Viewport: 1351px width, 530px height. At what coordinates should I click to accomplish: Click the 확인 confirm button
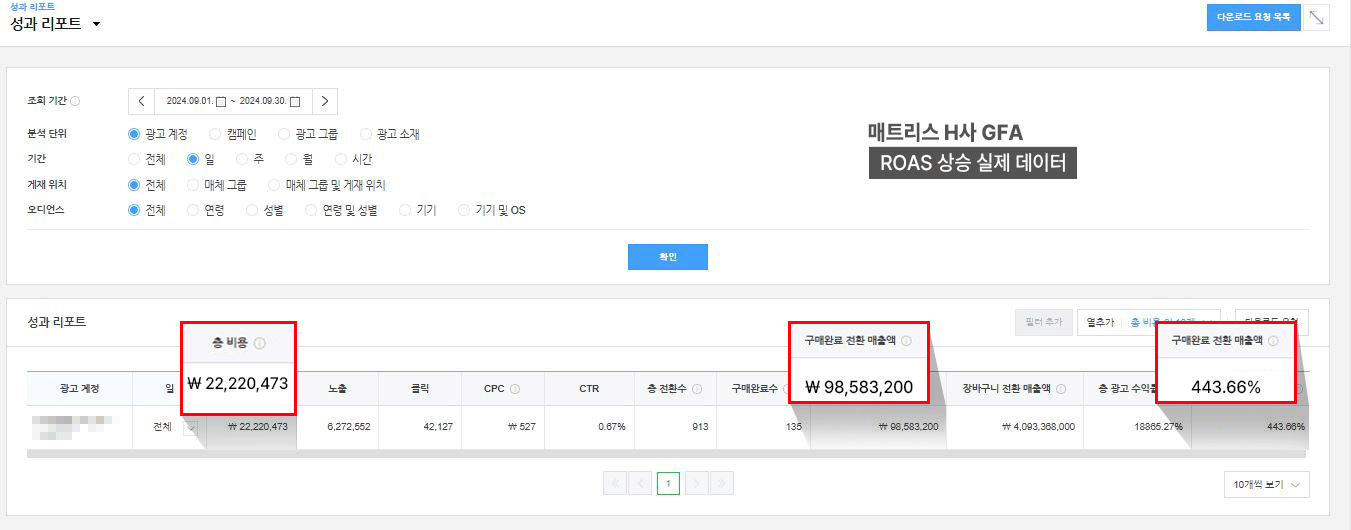[667, 257]
